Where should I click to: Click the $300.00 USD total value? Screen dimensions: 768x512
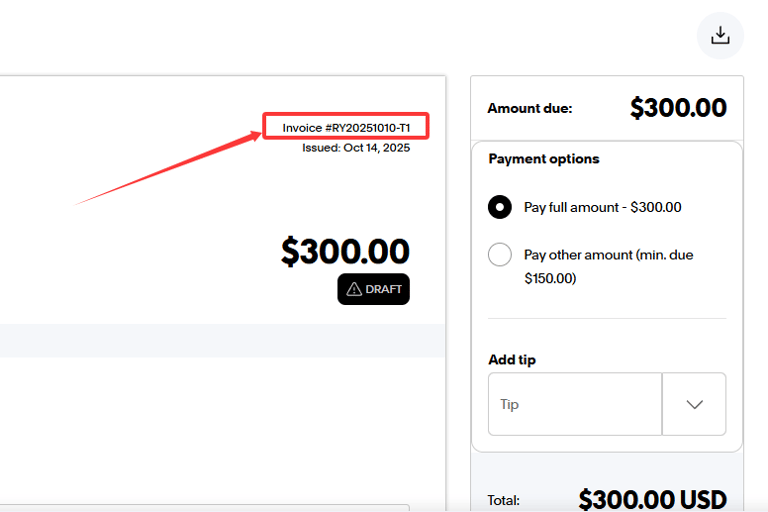pyautogui.click(x=652, y=499)
